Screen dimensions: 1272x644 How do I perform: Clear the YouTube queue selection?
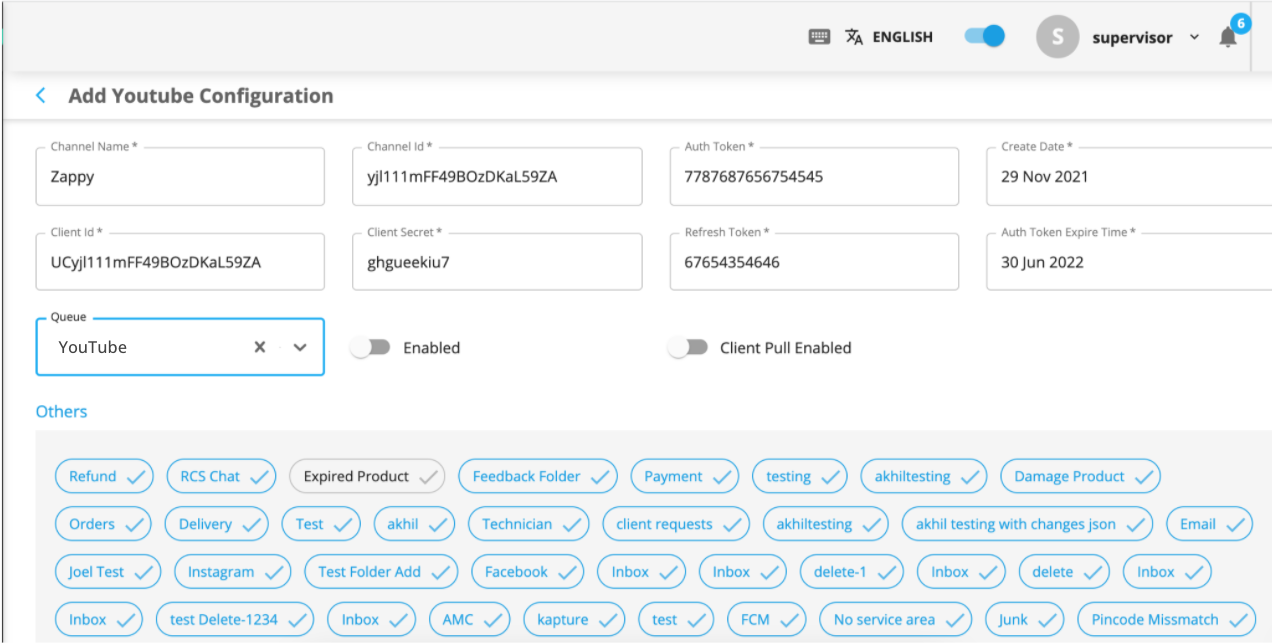[260, 347]
